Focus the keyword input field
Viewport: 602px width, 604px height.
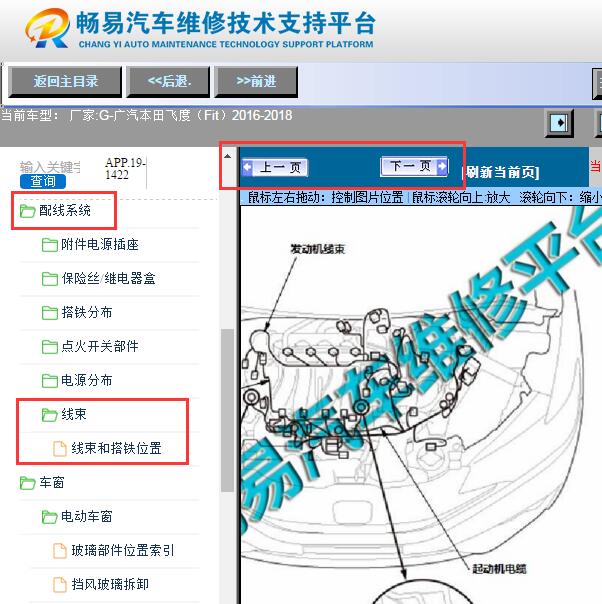tap(50, 167)
